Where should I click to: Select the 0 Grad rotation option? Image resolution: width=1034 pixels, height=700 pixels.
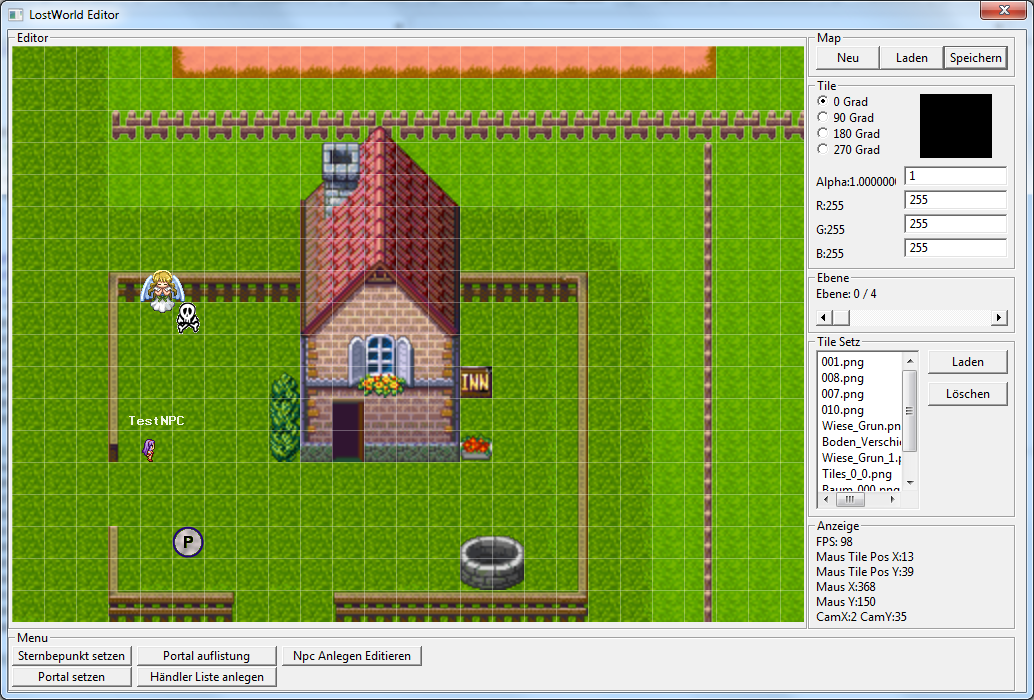click(822, 101)
